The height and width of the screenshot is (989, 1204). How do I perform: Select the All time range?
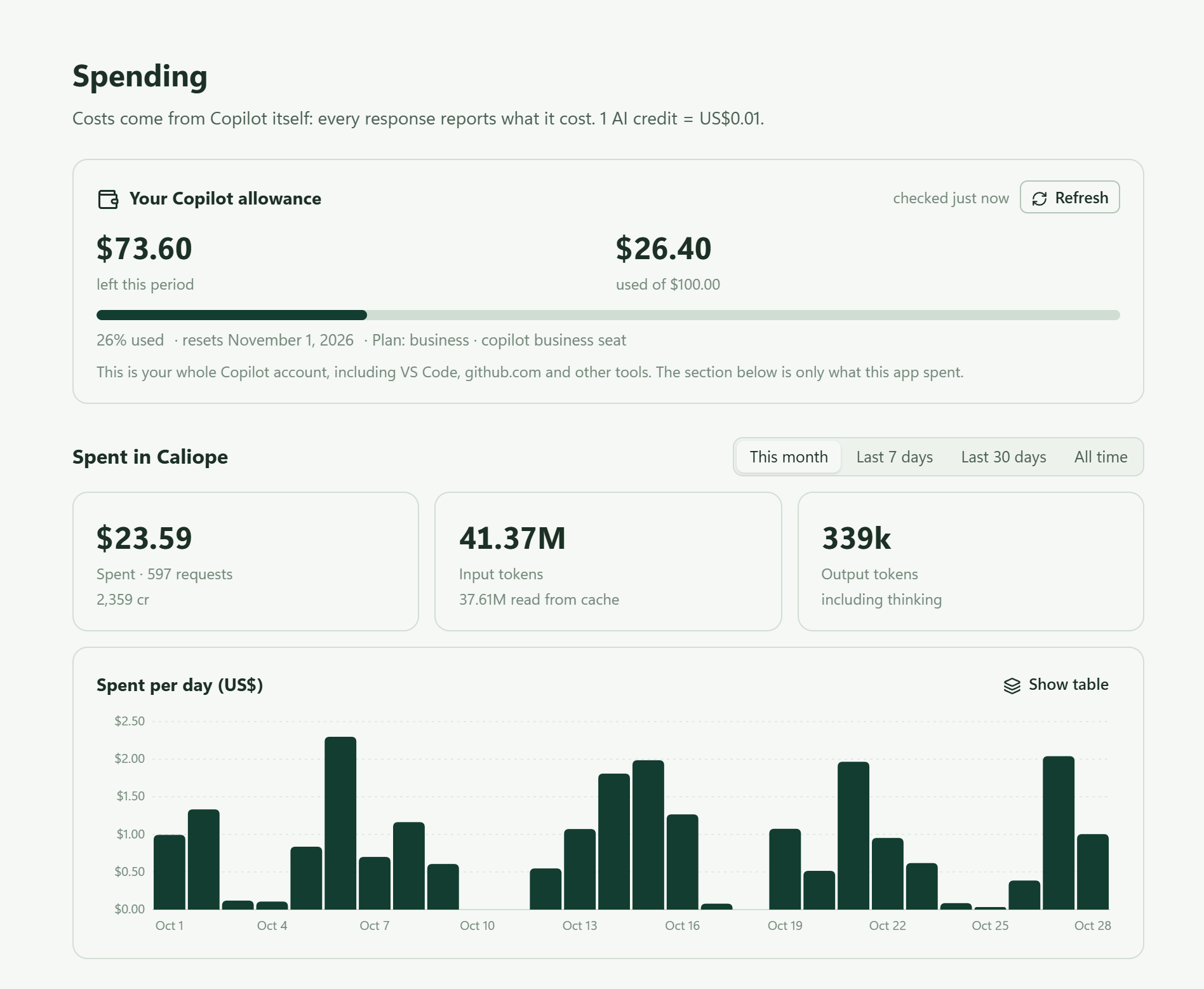click(x=1100, y=457)
